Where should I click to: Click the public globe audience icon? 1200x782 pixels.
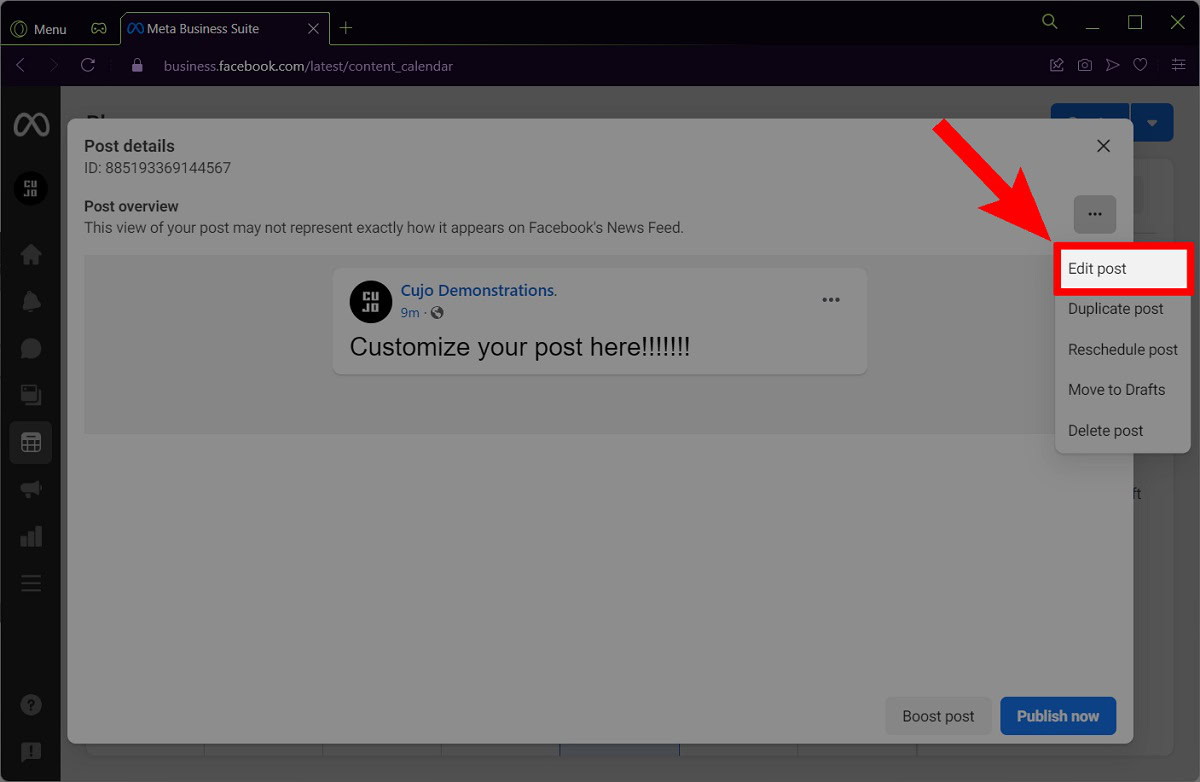pos(437,313)
